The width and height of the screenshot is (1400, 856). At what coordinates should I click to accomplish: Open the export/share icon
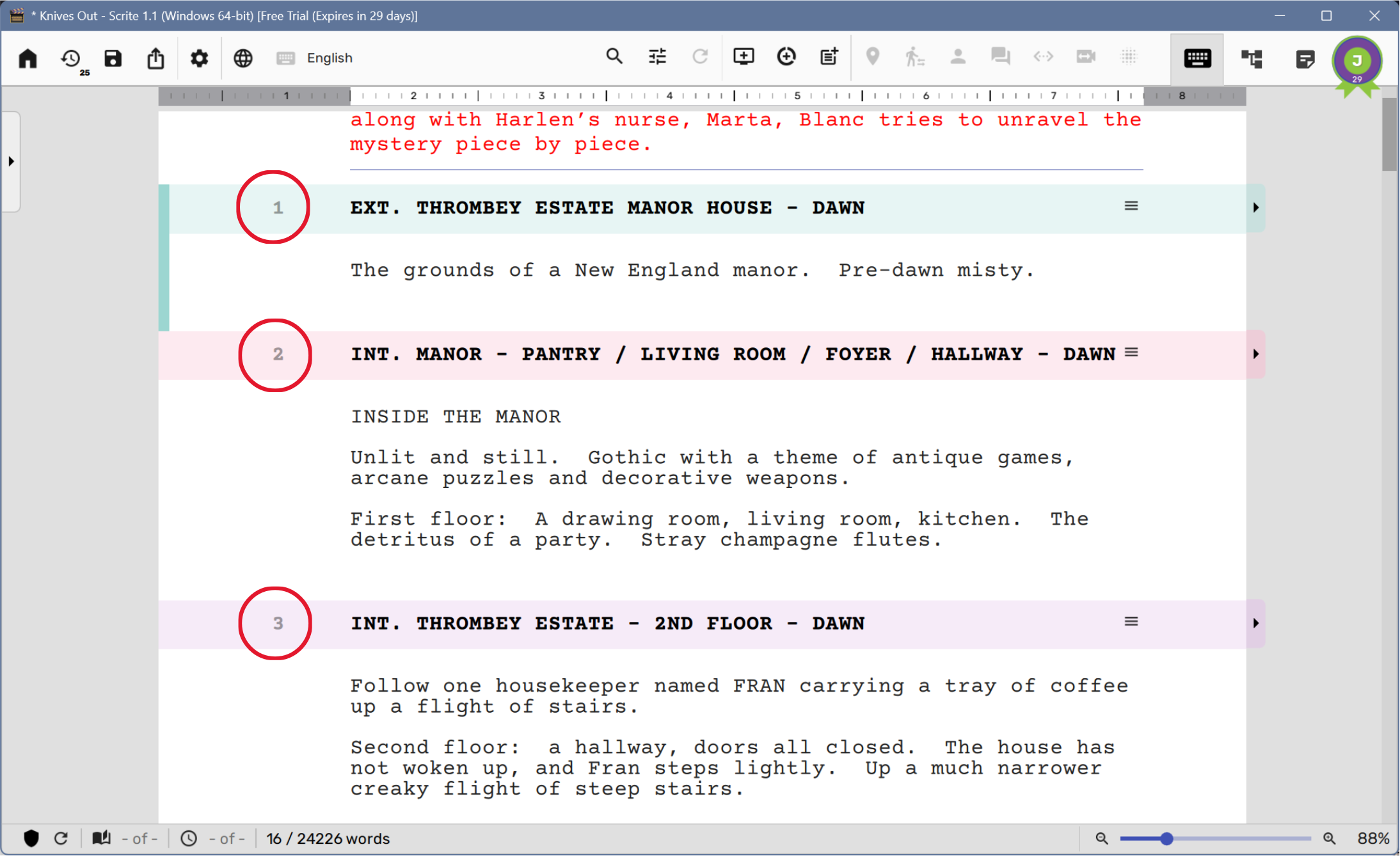click(155, 58)
